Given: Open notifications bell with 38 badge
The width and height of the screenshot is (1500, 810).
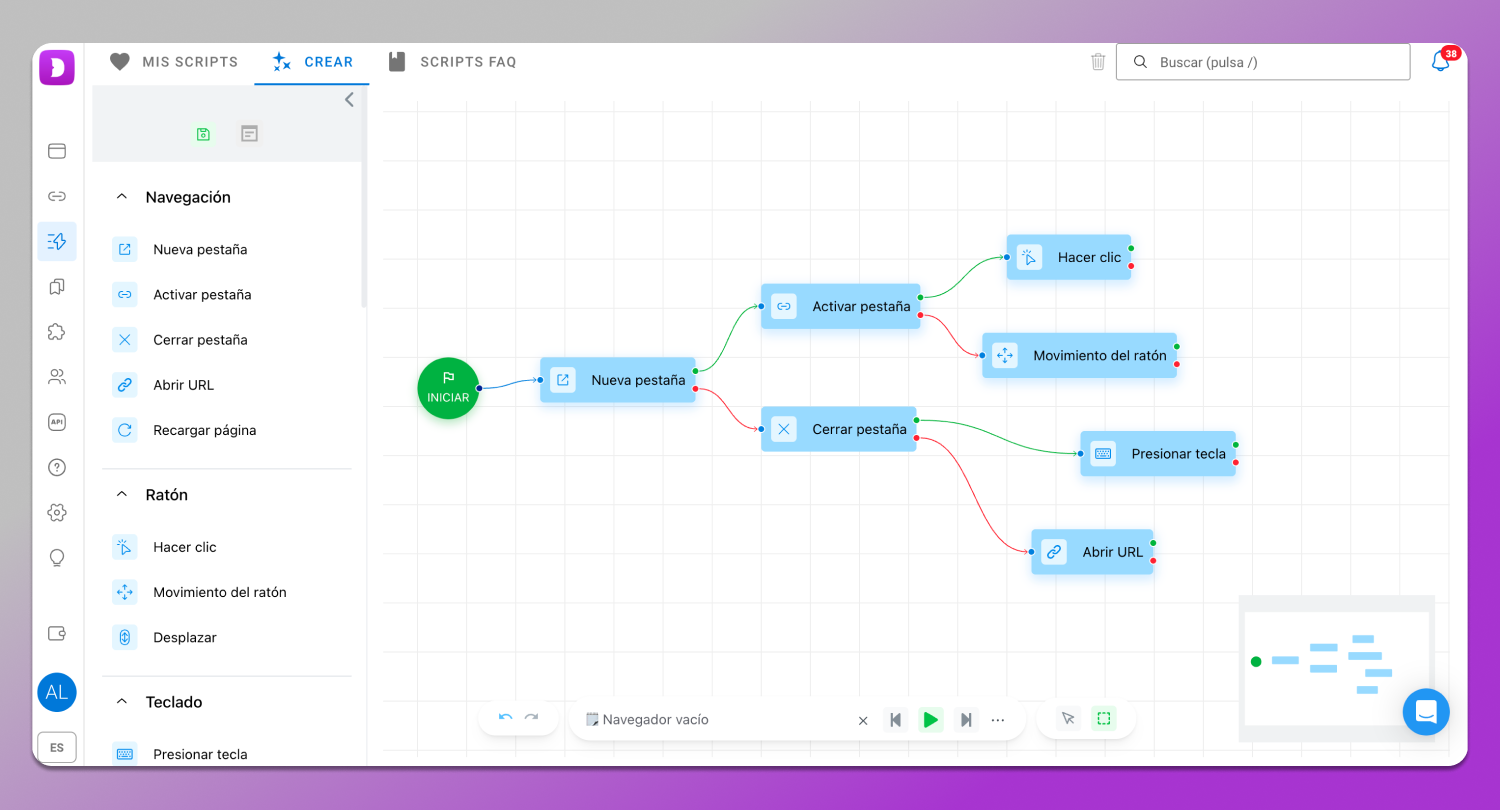Looking at the screenshot, I should click(1440, 62).
